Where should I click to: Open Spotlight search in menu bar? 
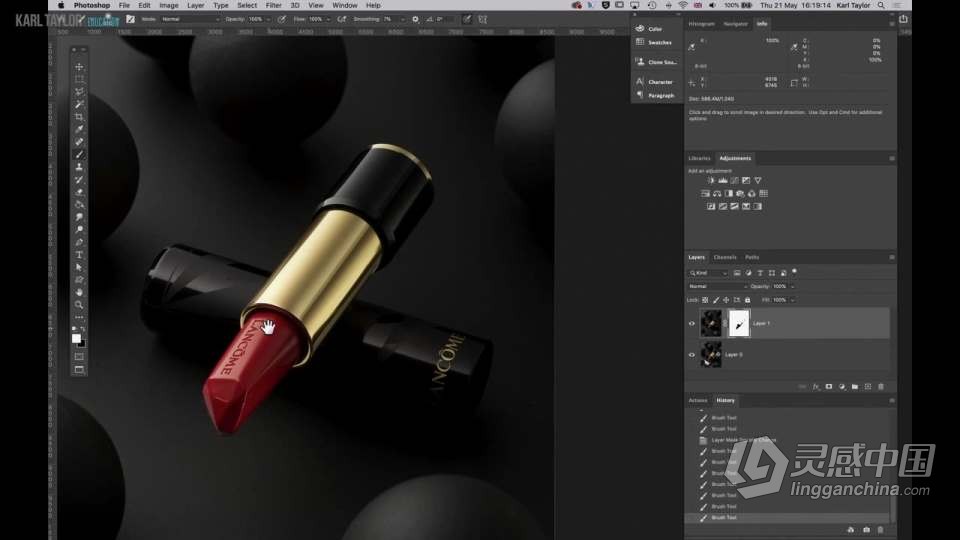(881, 5)
